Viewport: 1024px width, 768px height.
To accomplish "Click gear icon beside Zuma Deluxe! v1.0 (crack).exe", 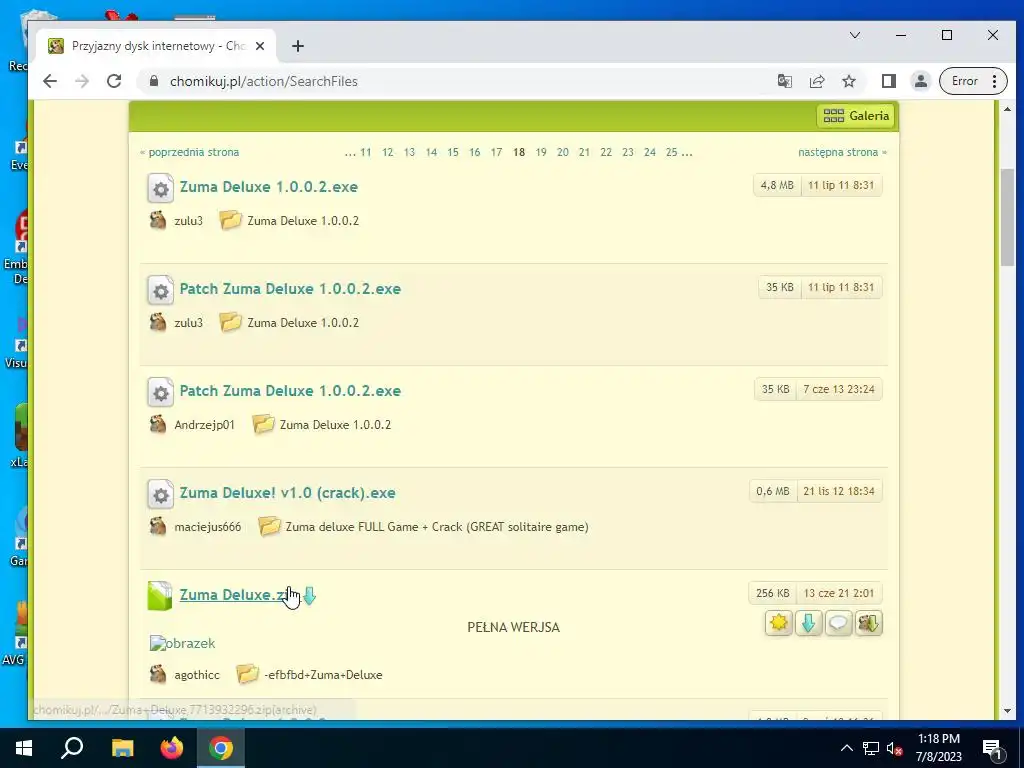I will pyautogui.click(x=161, y=494).
